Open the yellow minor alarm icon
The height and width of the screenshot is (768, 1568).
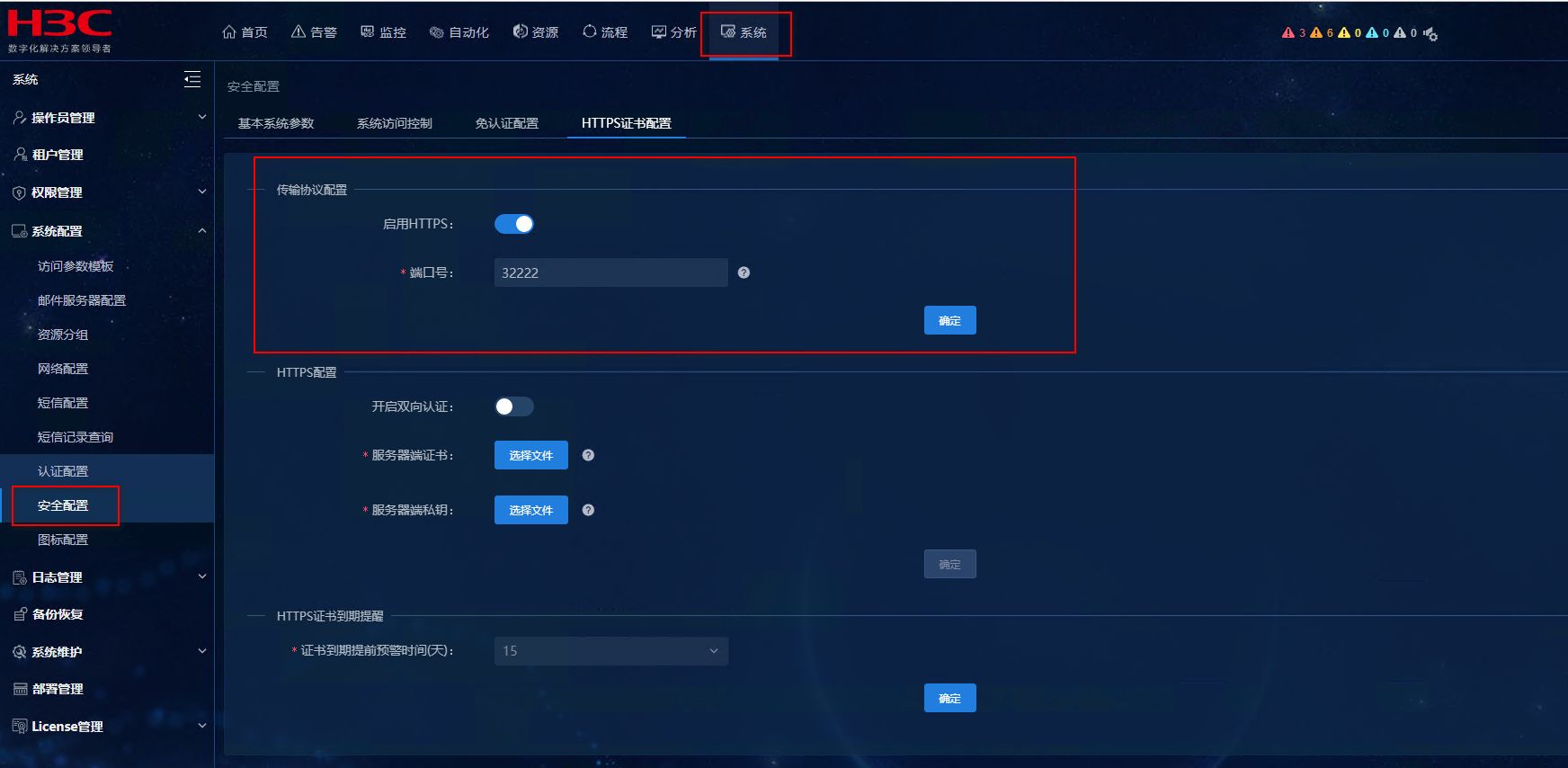pyautogui.click(x=1344, y=32)
